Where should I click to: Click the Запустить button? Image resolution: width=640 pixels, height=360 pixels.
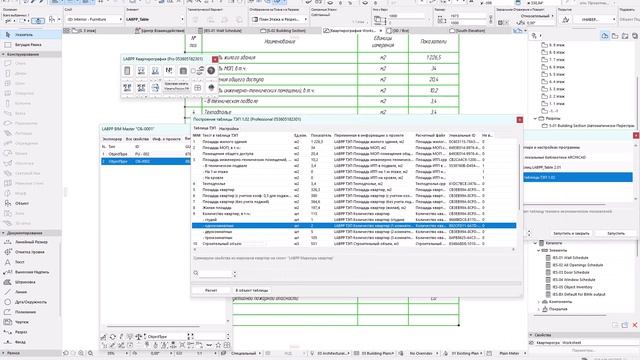(x=616, y=233)
